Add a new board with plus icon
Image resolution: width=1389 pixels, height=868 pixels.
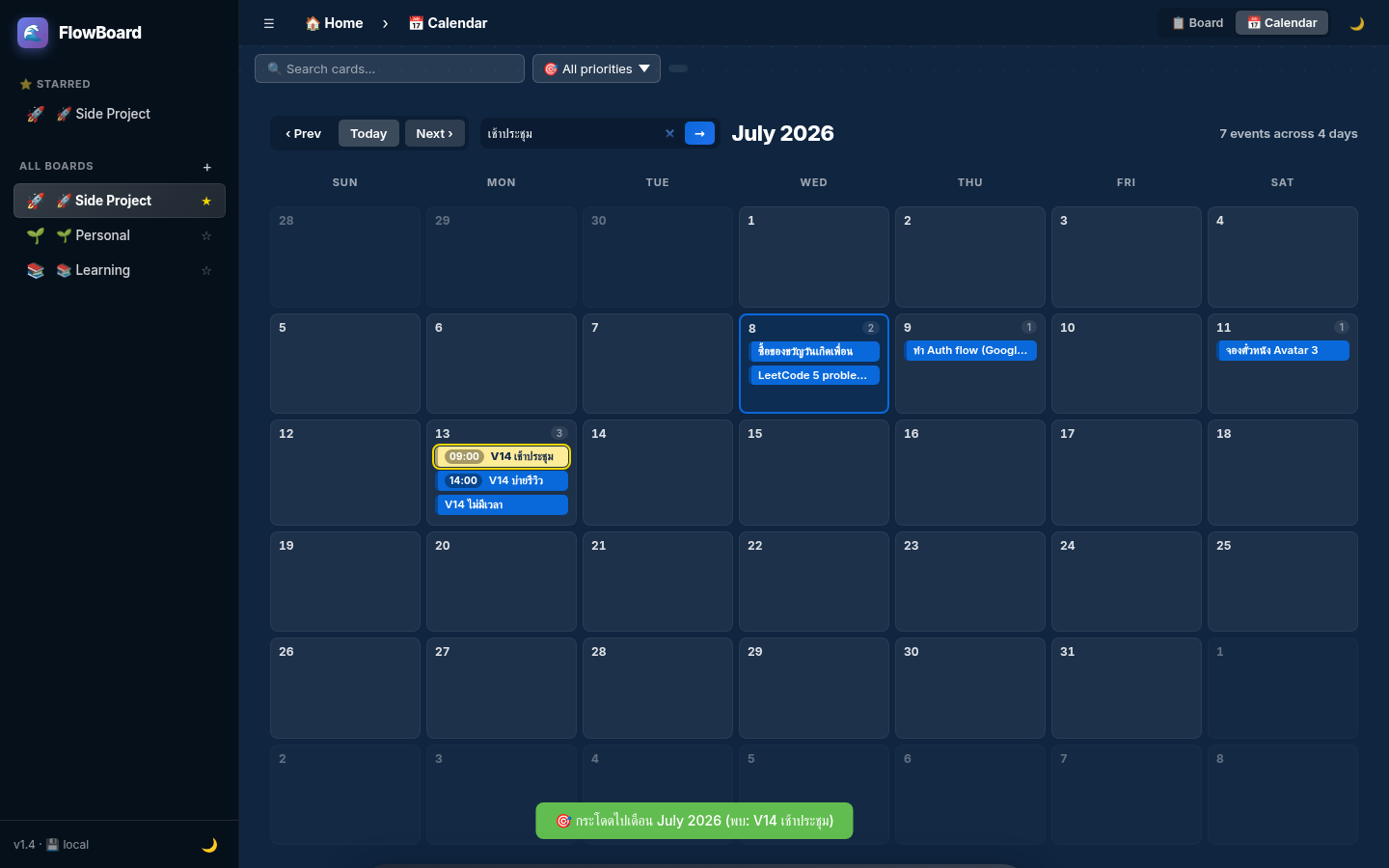206,168
